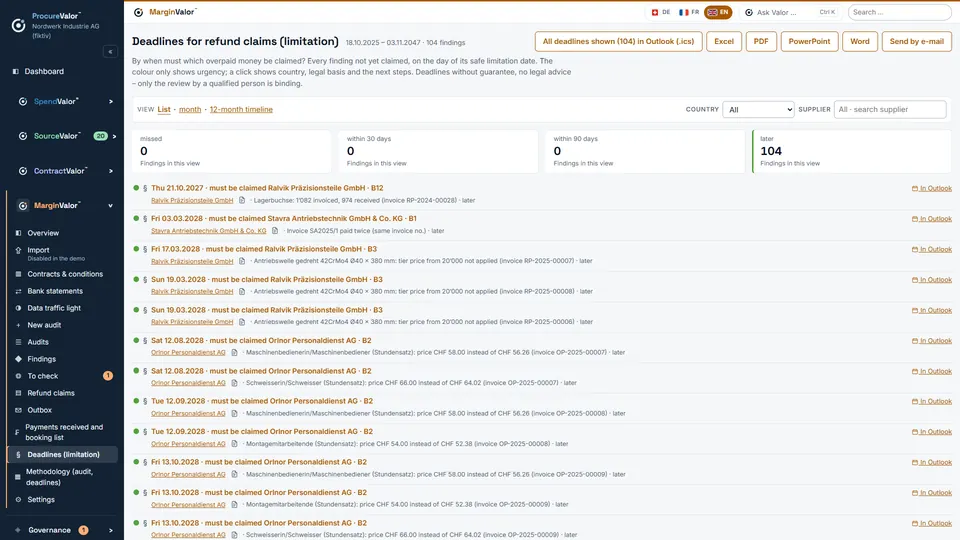Export as PDF
960x540 pixels.
pos(761,42)
